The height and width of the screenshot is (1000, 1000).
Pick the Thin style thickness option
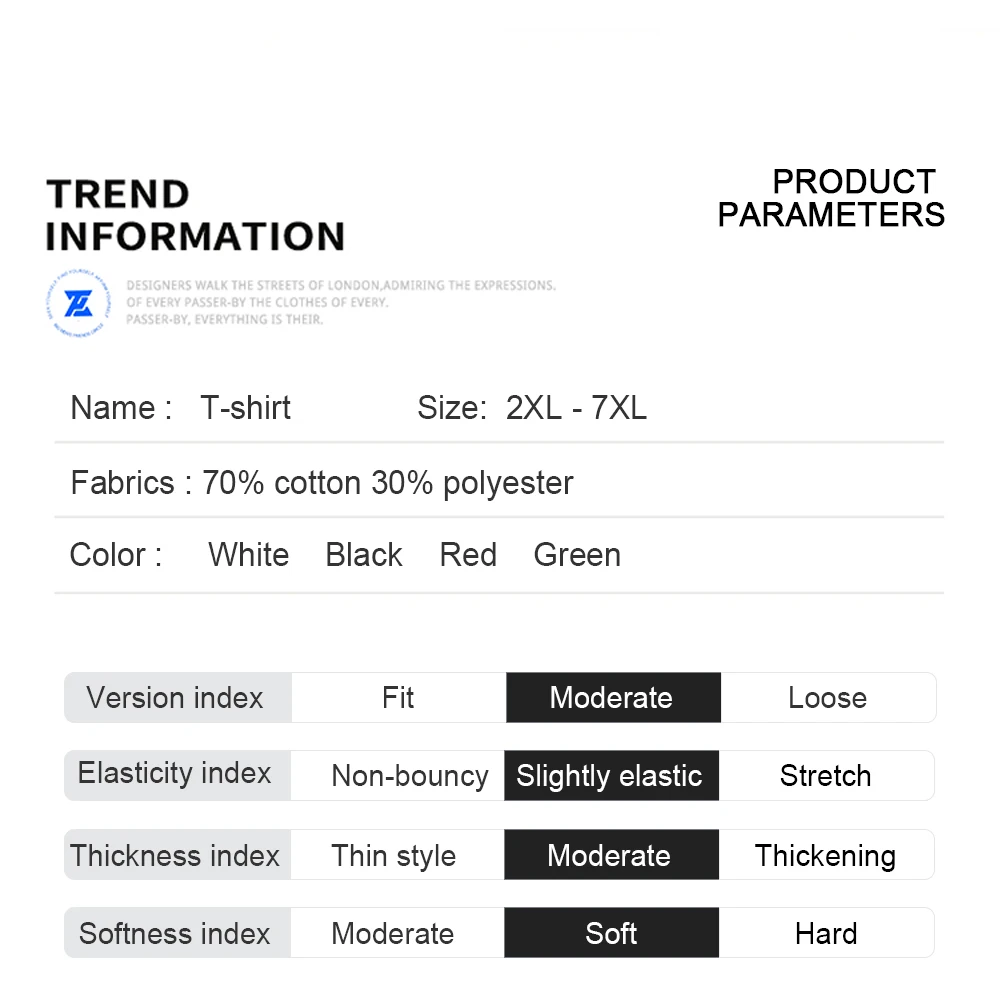[x=394, y=856]
